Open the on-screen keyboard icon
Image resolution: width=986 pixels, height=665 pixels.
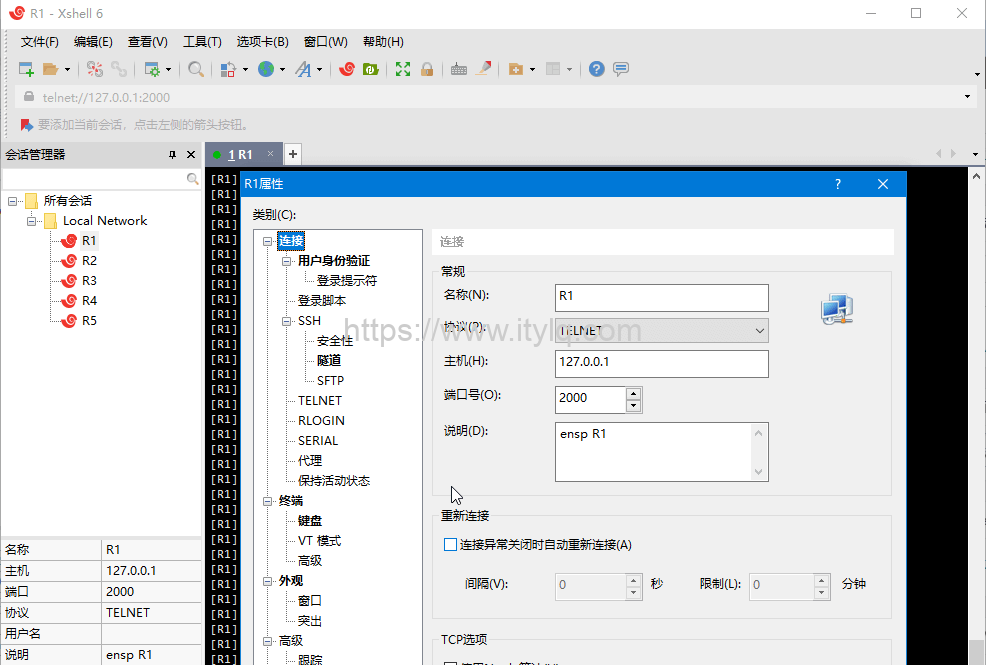click(458, 68)
